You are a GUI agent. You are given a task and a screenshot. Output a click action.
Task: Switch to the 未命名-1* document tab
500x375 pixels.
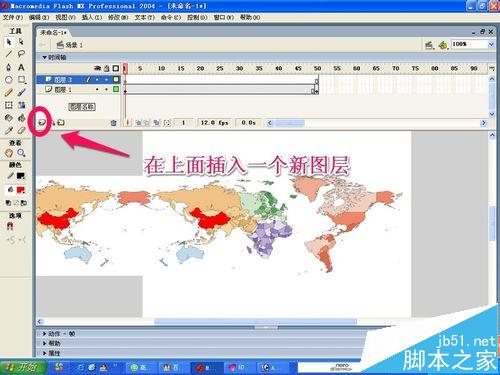[x=53, y=32]
